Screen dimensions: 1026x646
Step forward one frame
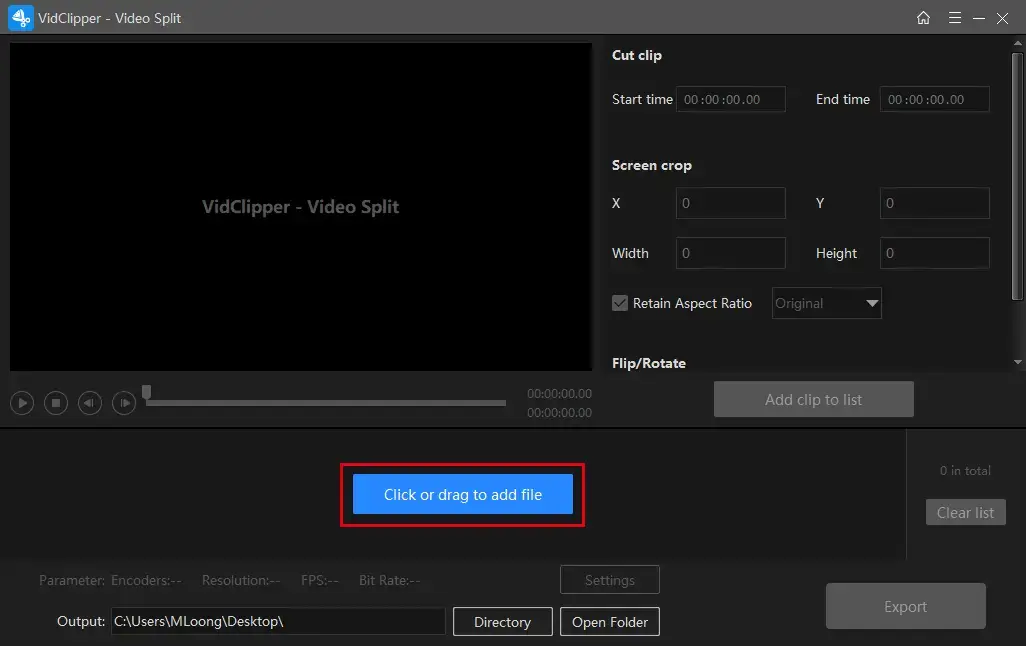[124, 403]
